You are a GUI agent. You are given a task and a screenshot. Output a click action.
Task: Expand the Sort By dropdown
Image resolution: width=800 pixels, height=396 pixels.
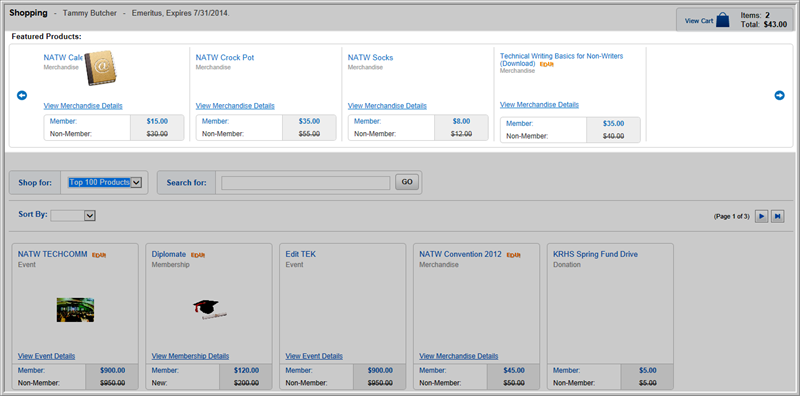[x=73, y=216]
